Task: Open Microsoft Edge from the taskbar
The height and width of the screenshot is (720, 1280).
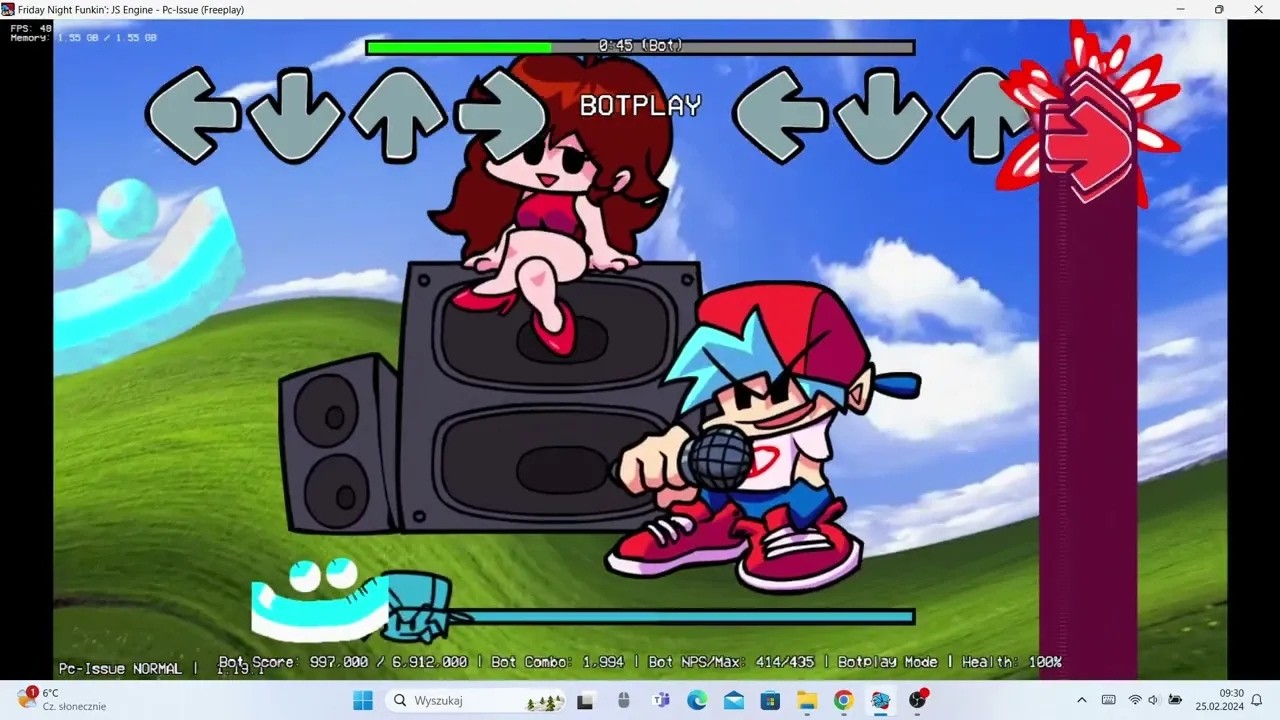Action: tap(697, 700)
